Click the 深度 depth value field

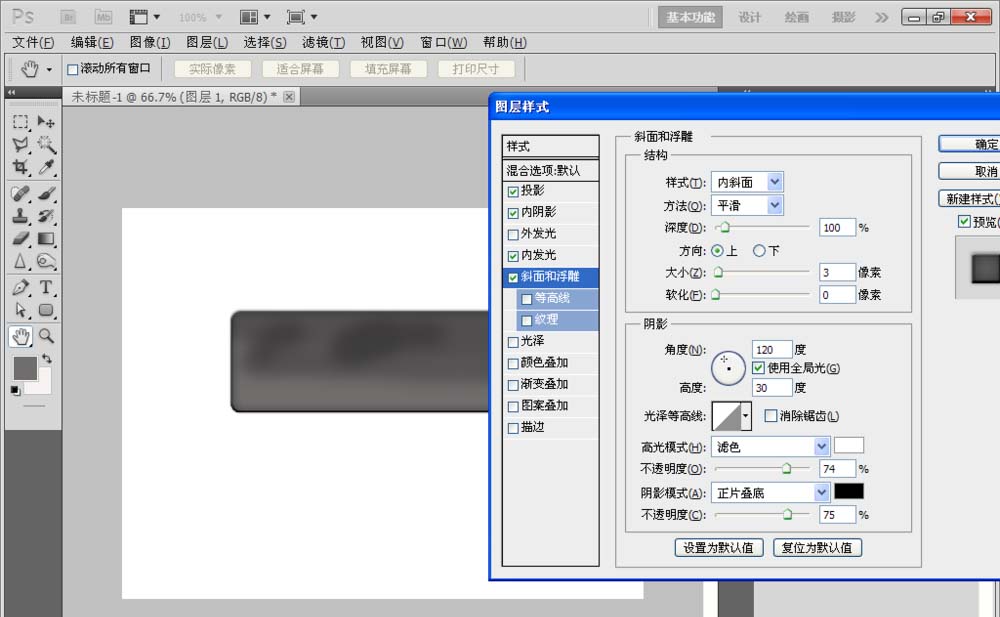tap(836, 228)
